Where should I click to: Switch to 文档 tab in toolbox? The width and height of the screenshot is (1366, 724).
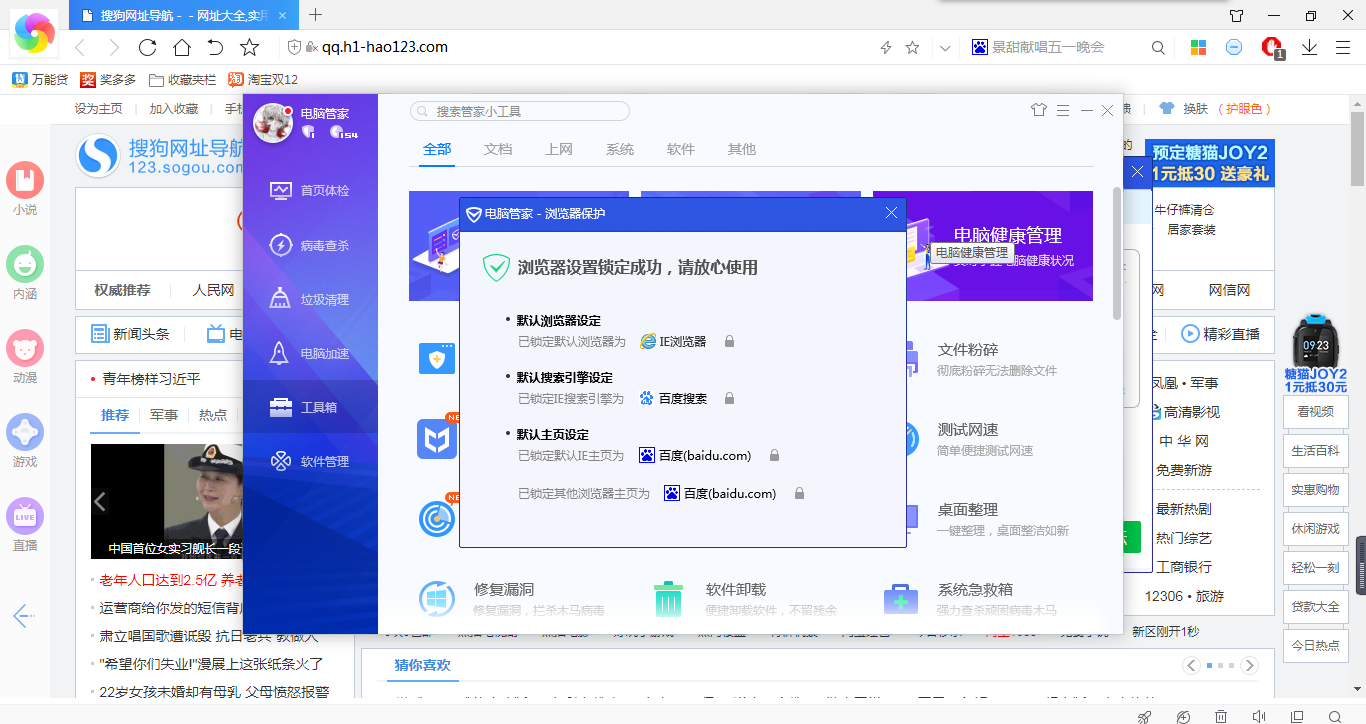(x=498, y=149)
